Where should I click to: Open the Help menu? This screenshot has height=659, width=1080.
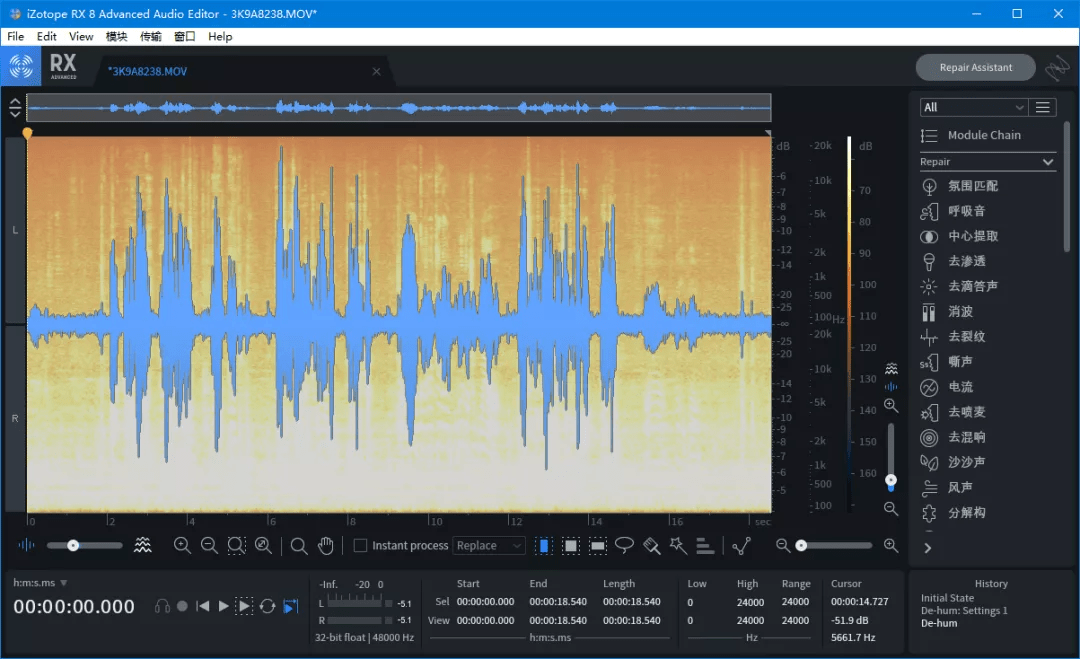(220, 36)
